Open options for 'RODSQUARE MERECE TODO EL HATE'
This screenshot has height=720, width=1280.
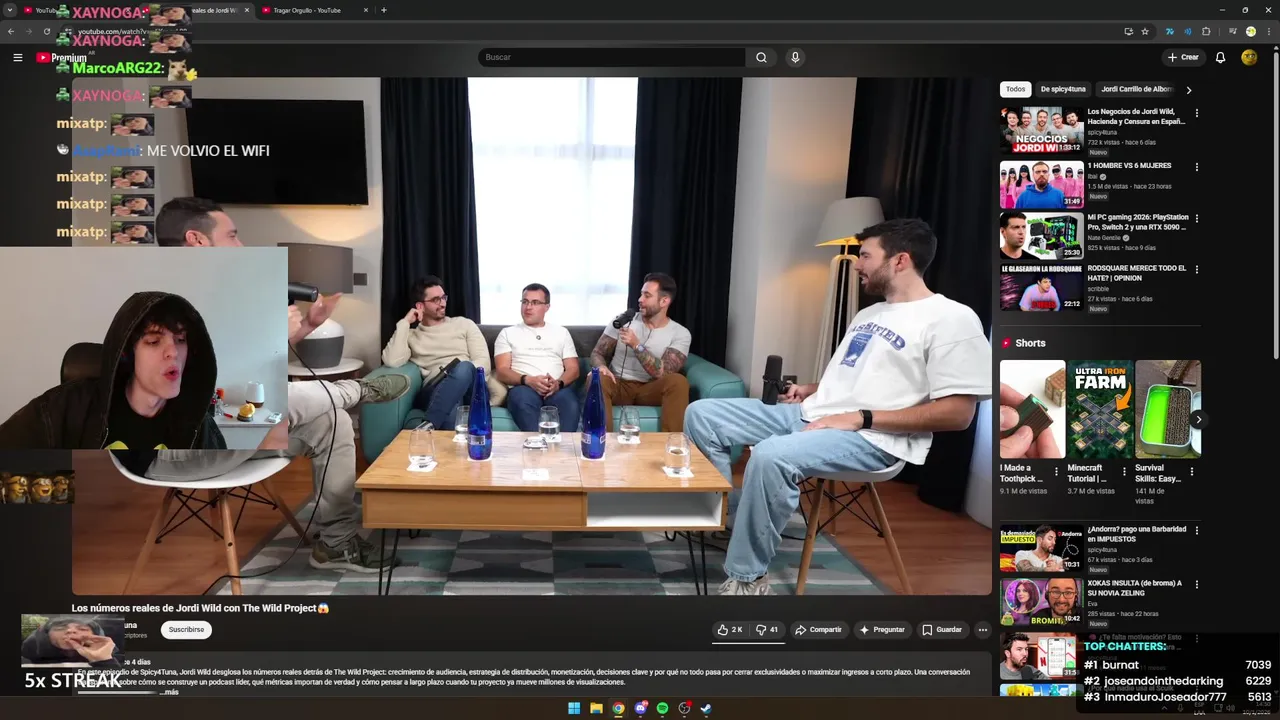pos(1196,270)
